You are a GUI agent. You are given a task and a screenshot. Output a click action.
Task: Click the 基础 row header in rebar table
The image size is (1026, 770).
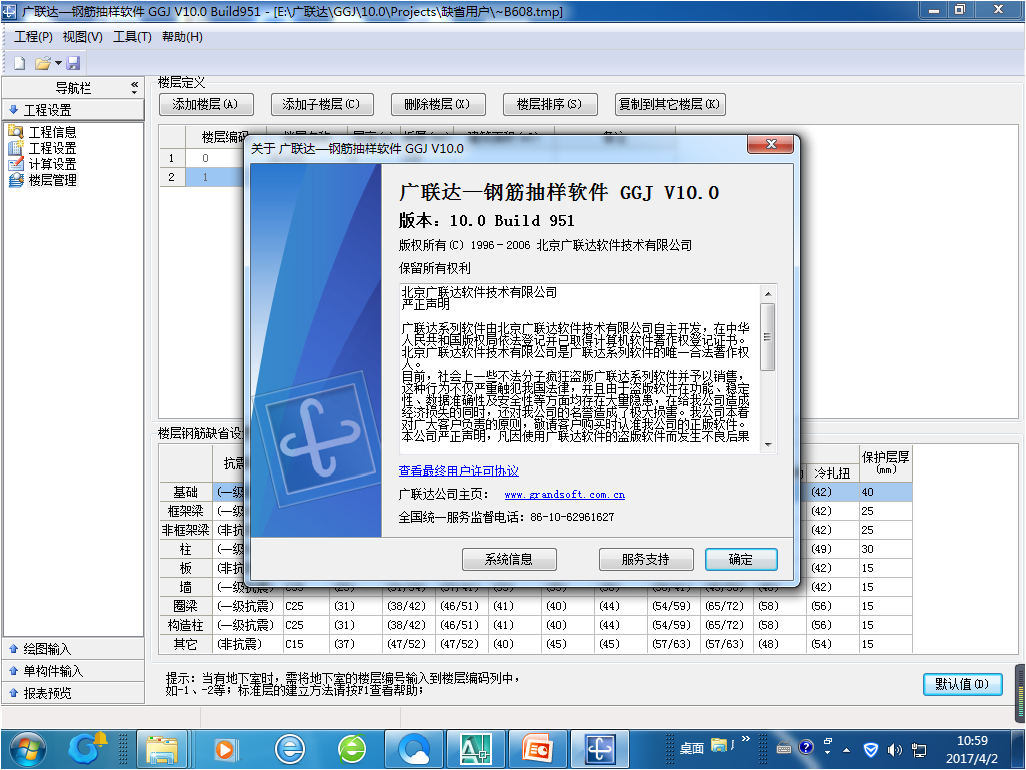point(186,492)
